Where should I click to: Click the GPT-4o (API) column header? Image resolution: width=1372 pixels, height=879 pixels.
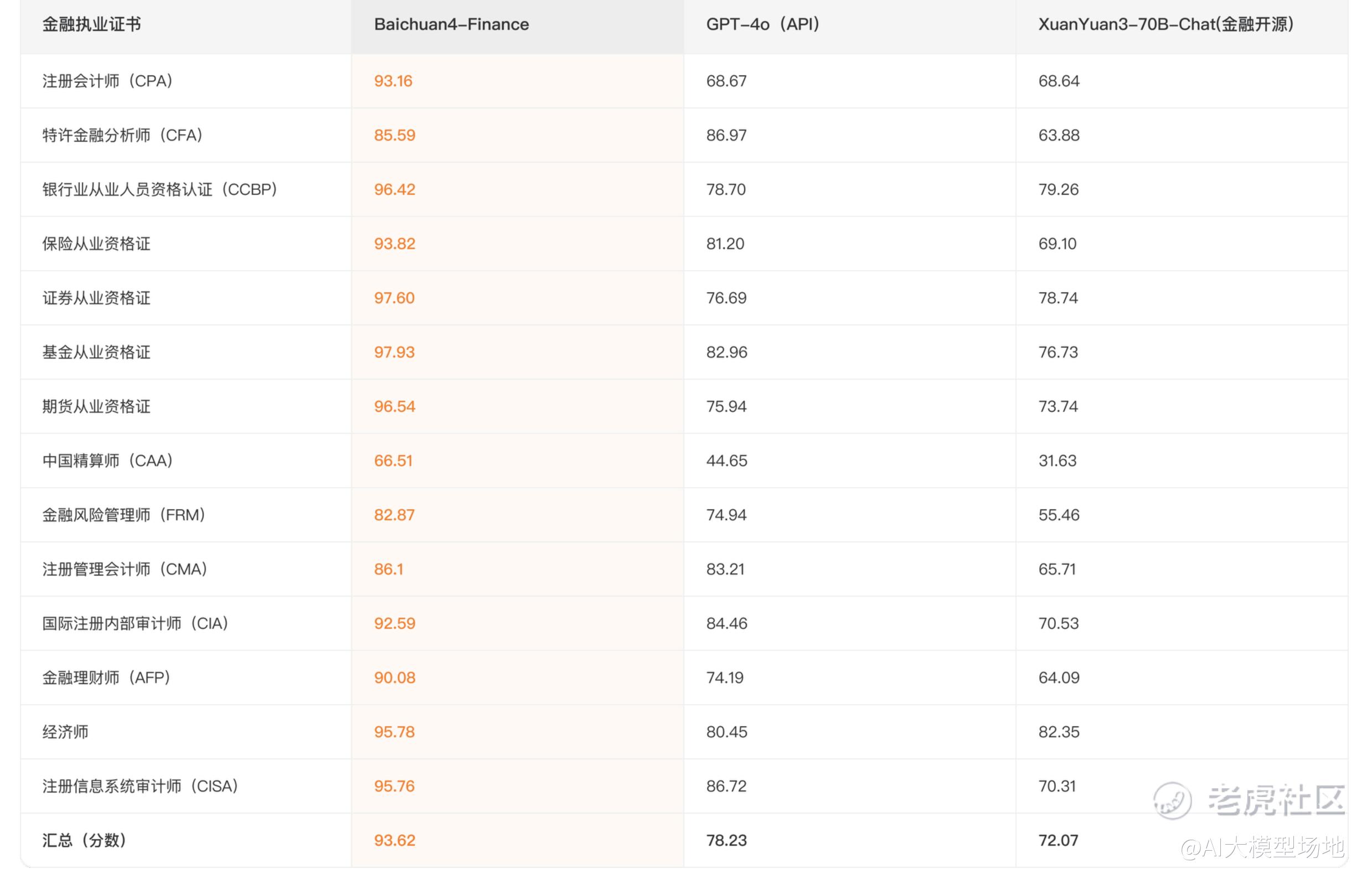763,24
